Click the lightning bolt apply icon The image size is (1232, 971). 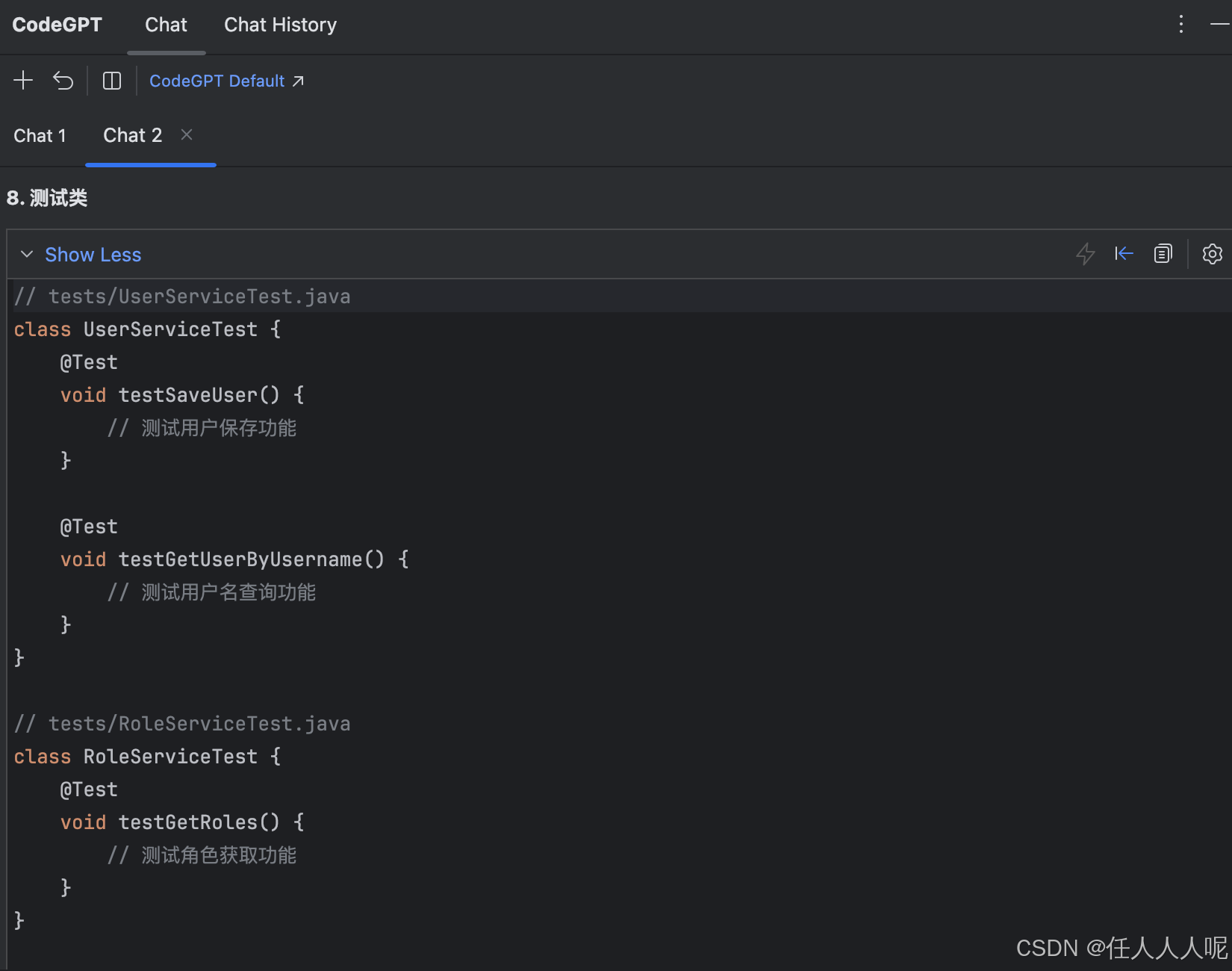(1085, 254)
